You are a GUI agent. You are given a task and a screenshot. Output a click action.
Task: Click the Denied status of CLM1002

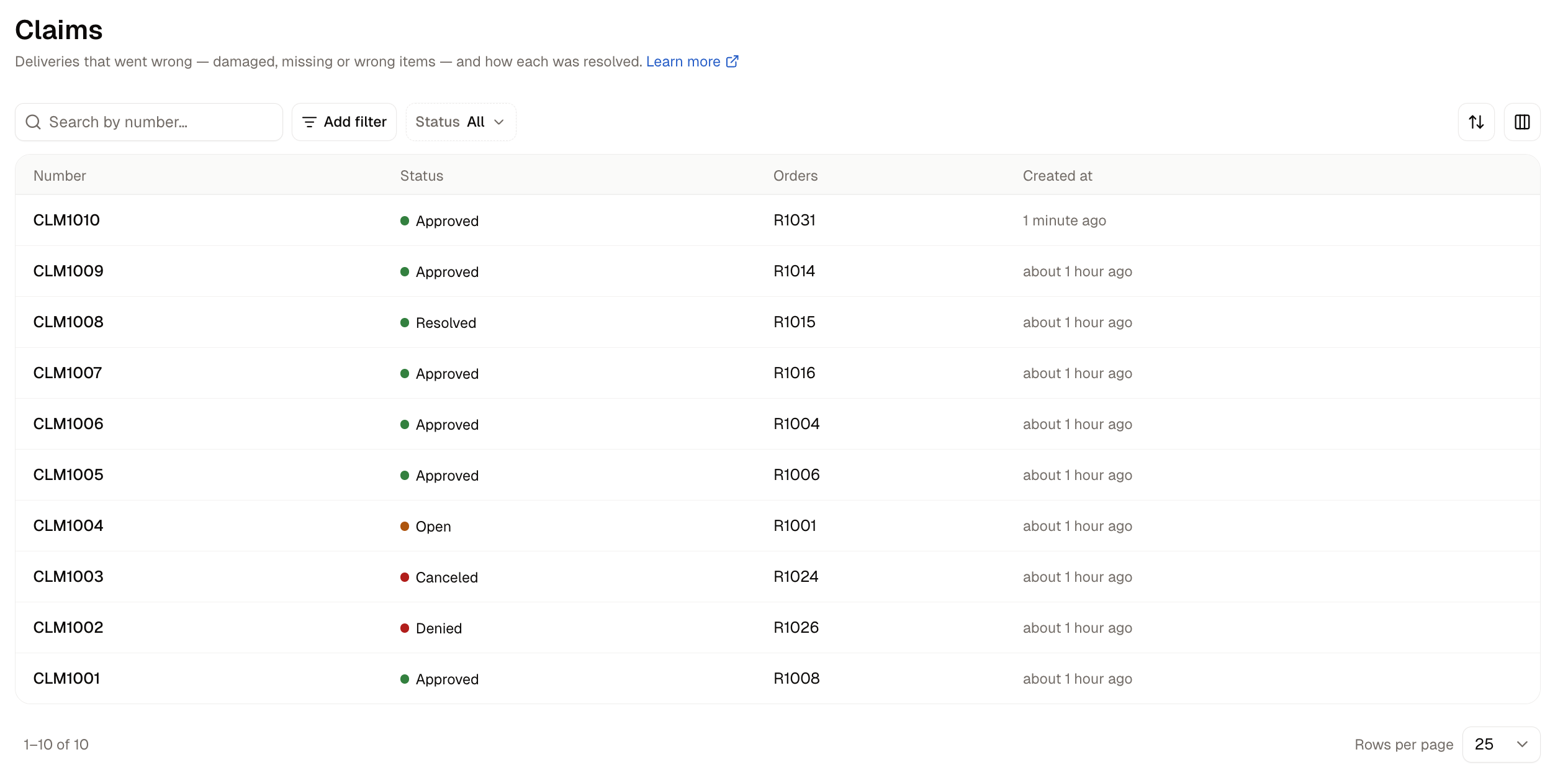point(431,628)
